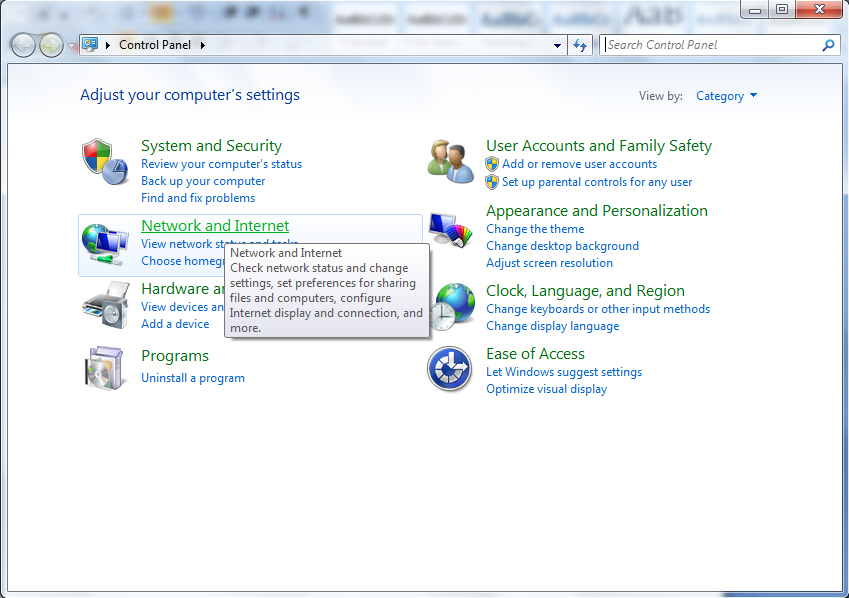
Task: Open the User Accounts people icon
Action: click(x=450, y=161)
